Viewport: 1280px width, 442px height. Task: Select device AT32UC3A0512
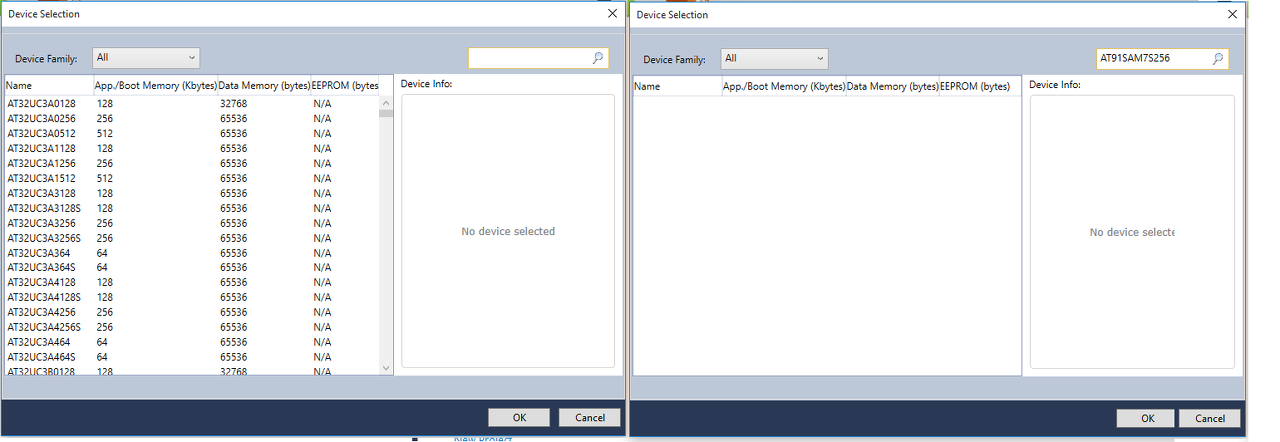point(190,134)
